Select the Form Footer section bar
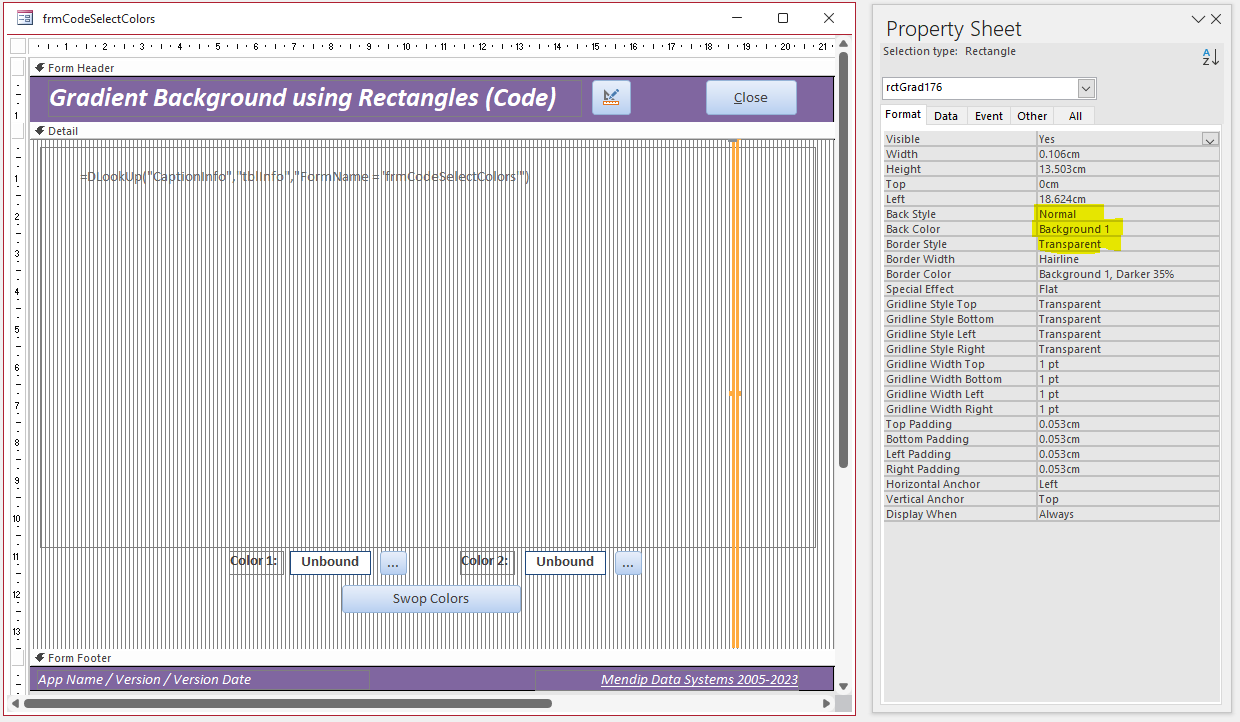Viewport: 1240px width, 722px height. [x=434, y=658]
